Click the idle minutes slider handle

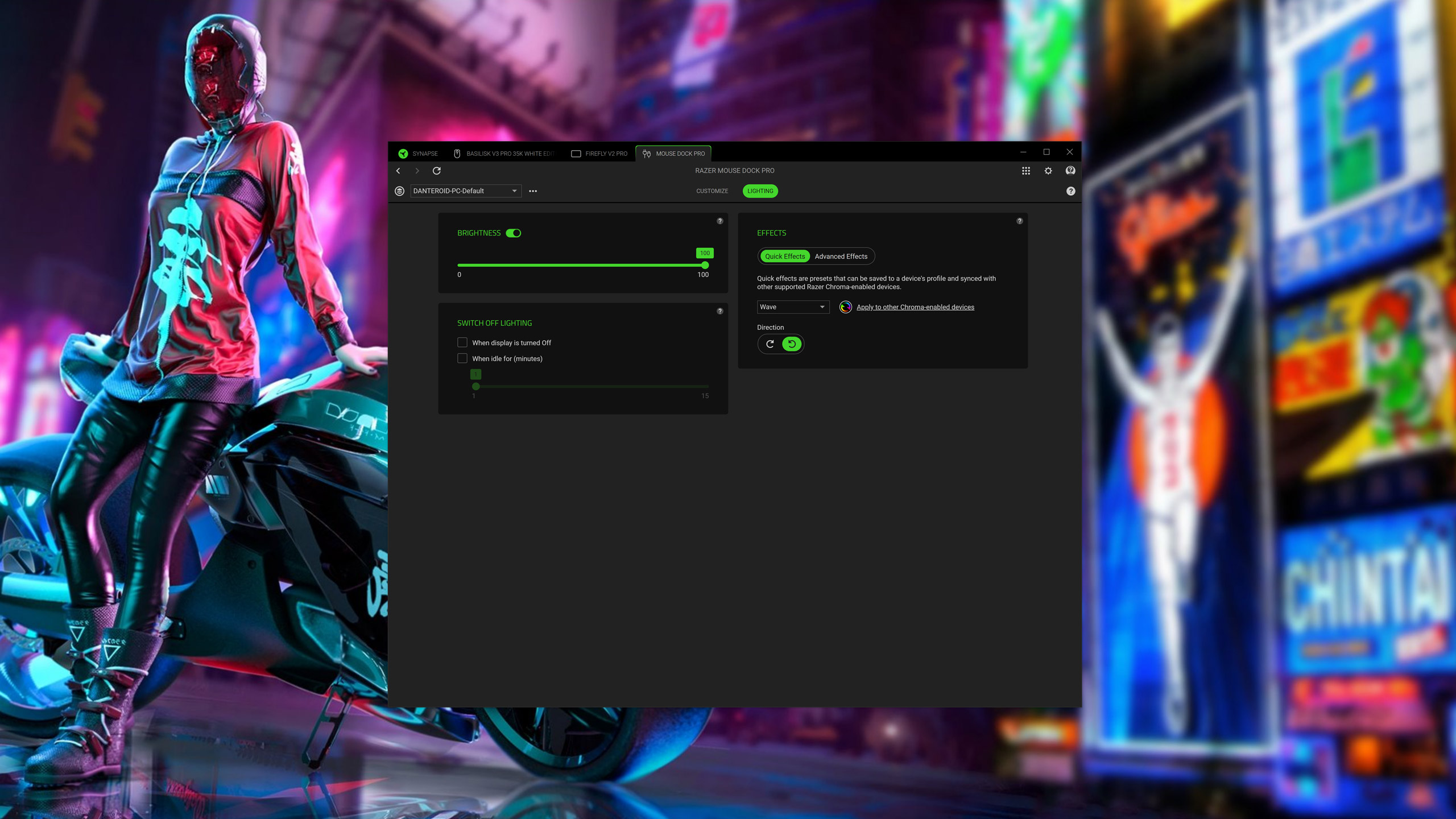click(476, 386)
